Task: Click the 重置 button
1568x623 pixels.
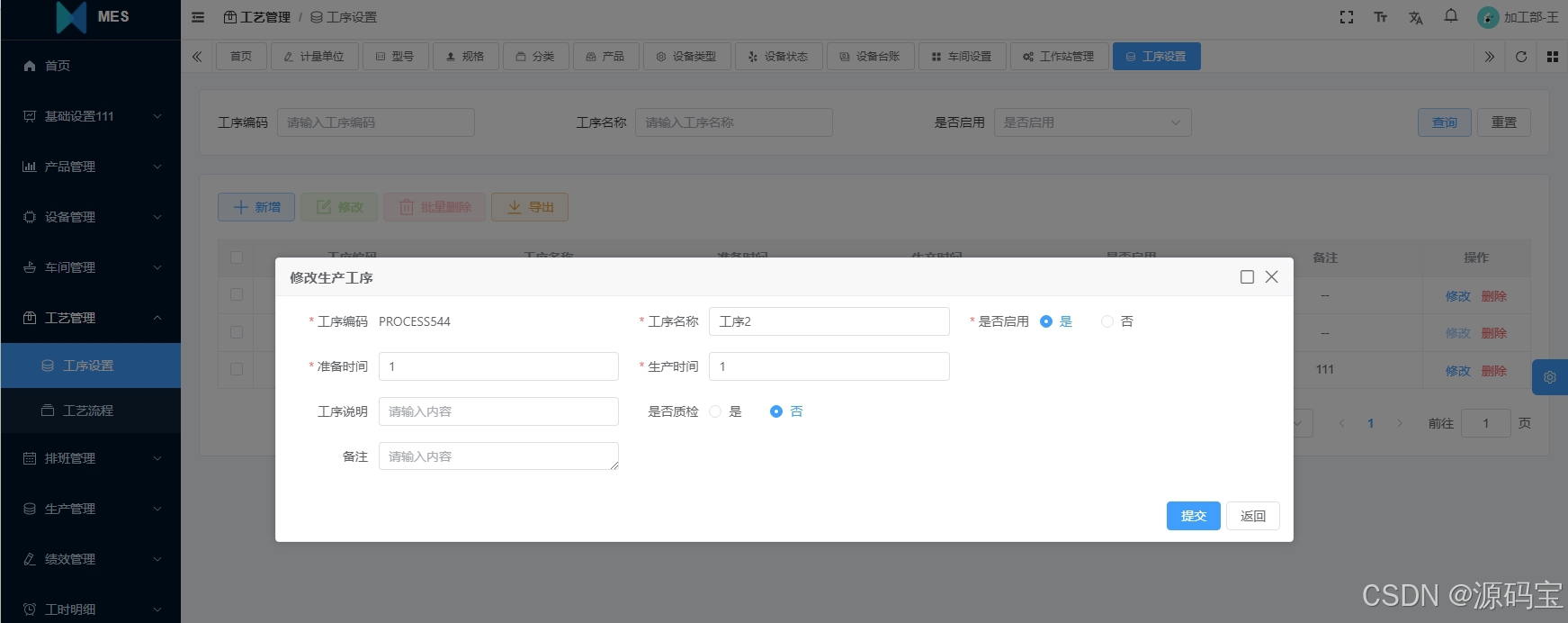Action: tap(1504, 122)
